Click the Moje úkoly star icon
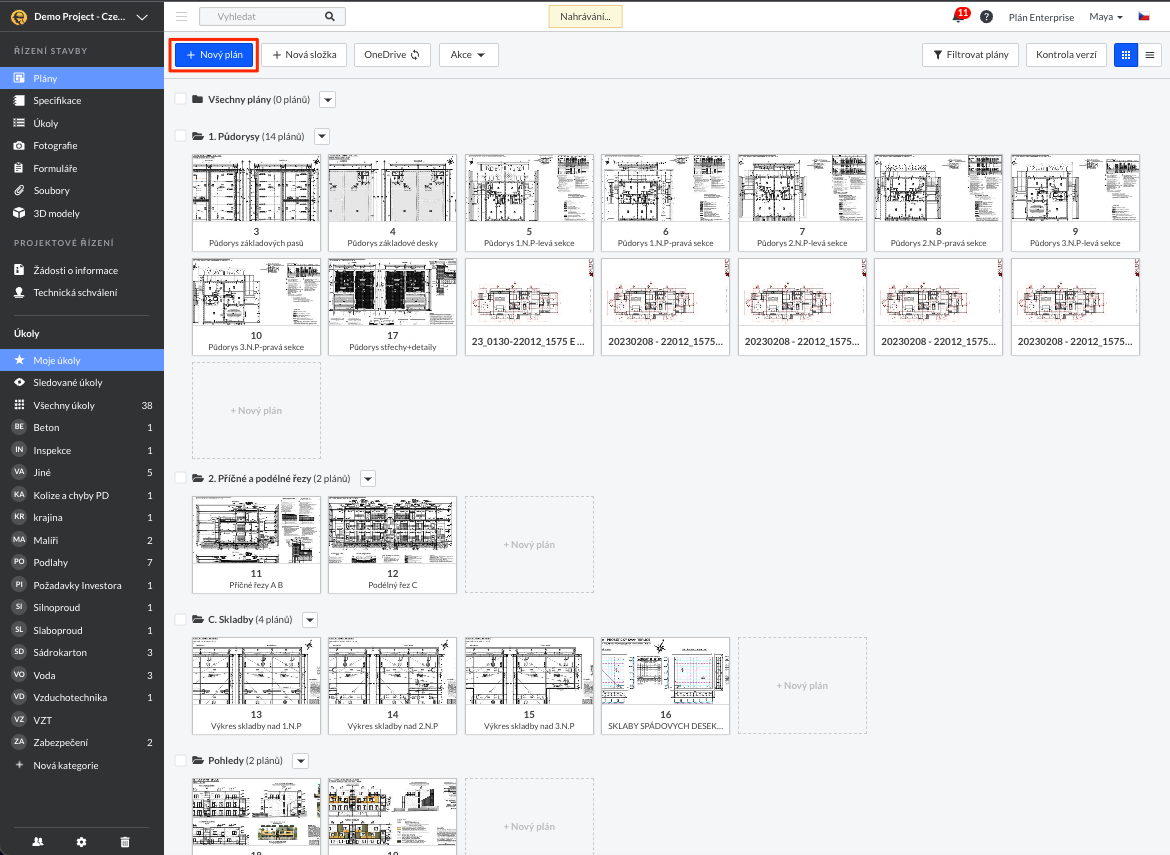The width and height of the screenshot is (1170, 855). pyautogui.click(x=19, y=360)
